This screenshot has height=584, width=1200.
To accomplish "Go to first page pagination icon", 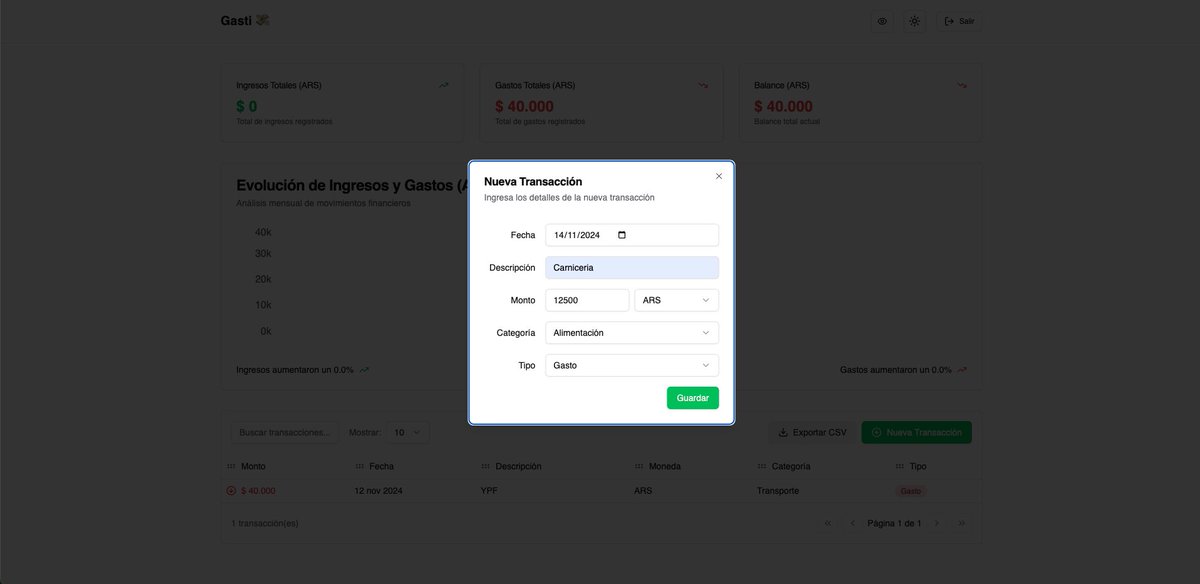I will tap(827, 523).
